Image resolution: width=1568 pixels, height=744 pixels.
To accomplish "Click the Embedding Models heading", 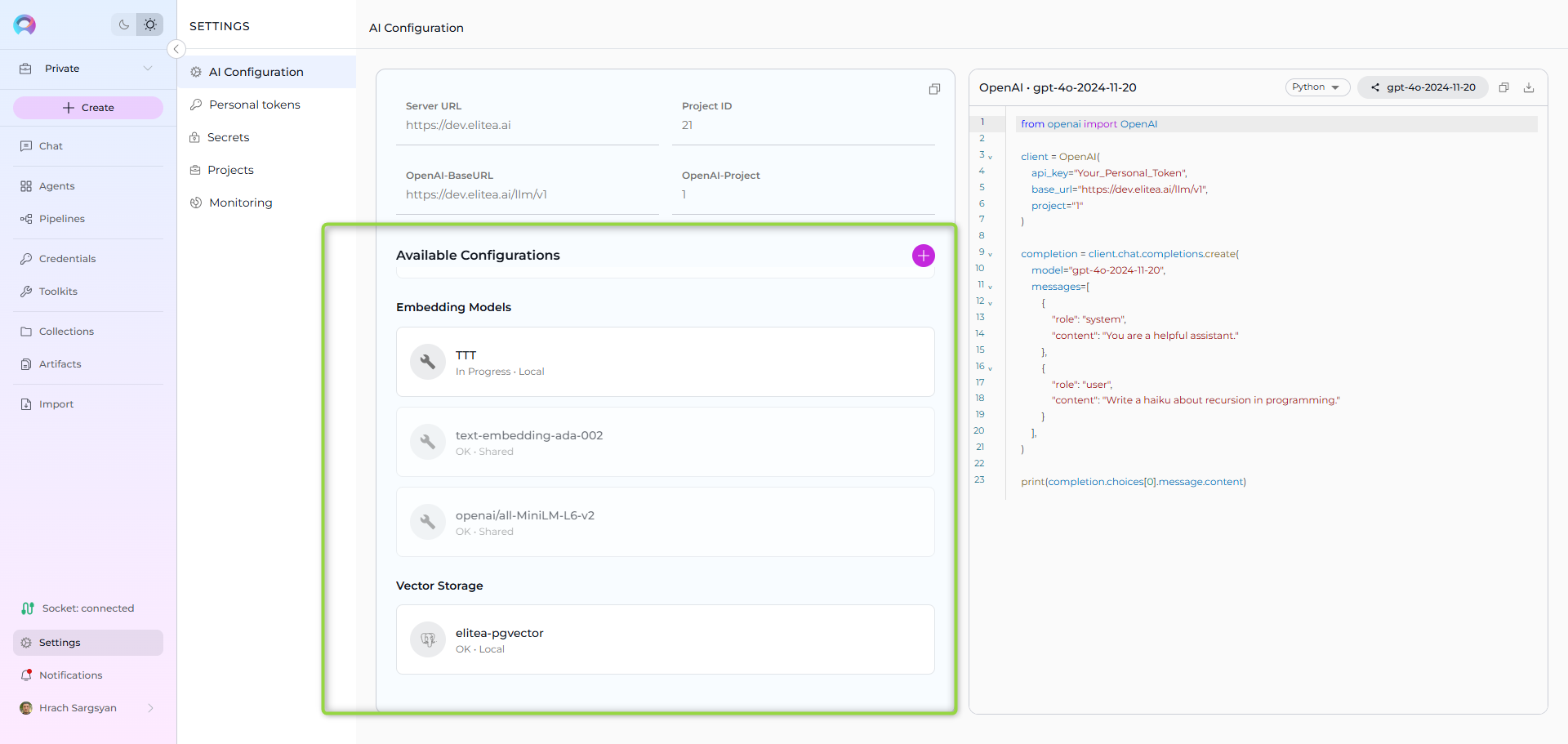I will (453, 307).
